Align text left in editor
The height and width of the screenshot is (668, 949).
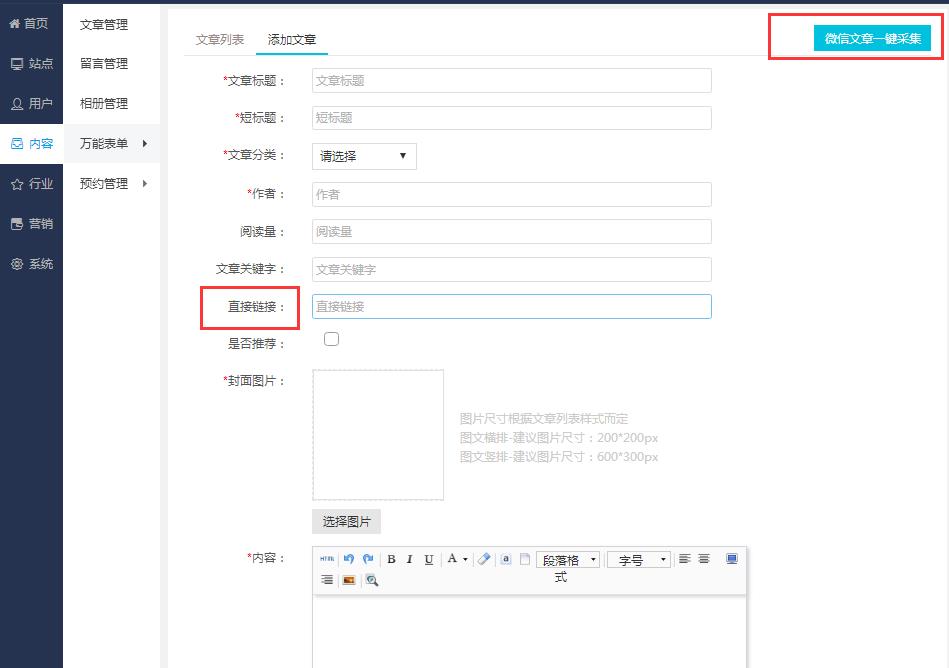685,558
